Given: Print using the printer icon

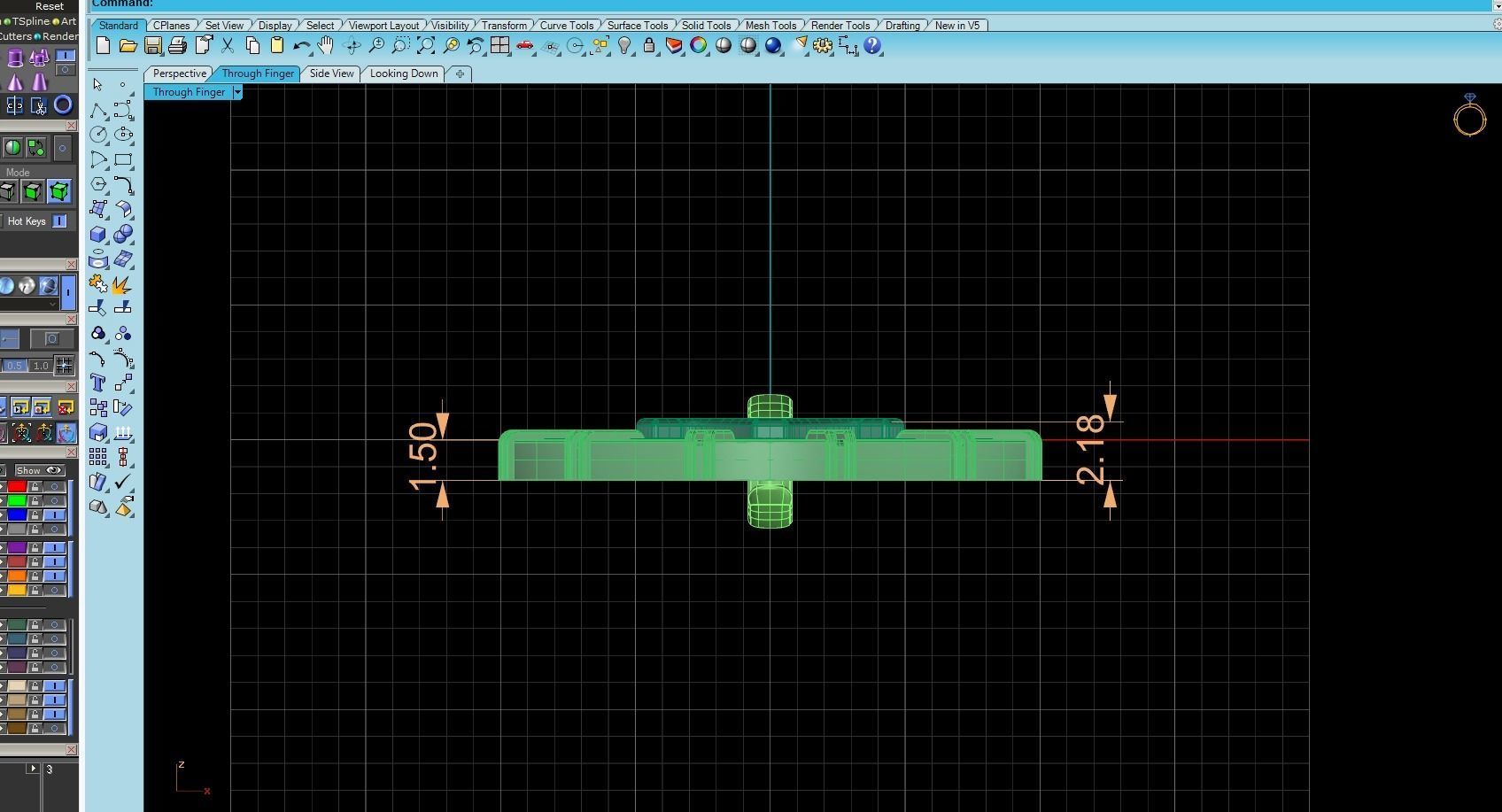Looking at the screenshot, I should click(177, 46).
